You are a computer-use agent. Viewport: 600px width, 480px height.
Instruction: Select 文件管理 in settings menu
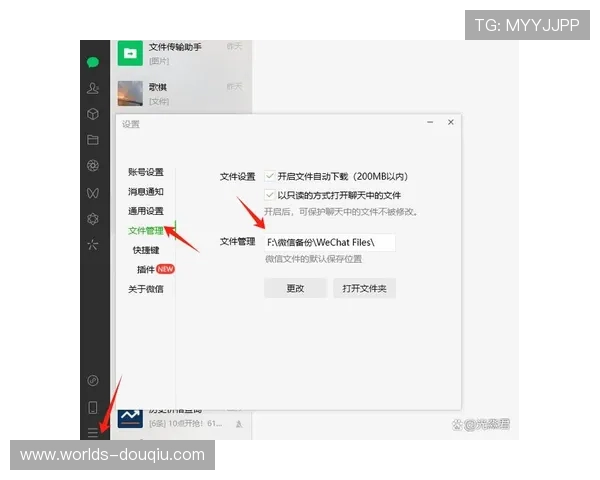(x=146, y=230)
